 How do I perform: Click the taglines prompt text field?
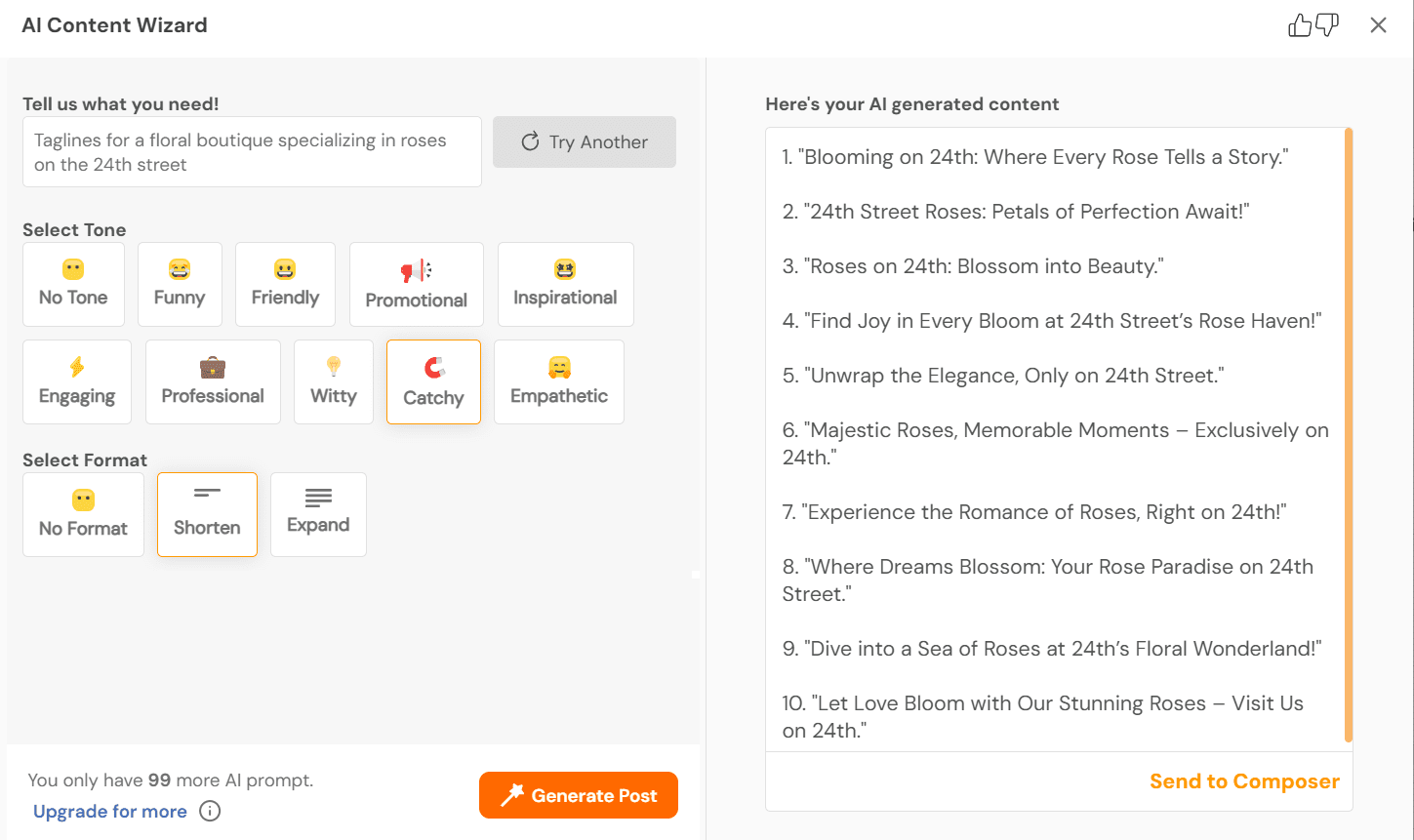point(252,152)
